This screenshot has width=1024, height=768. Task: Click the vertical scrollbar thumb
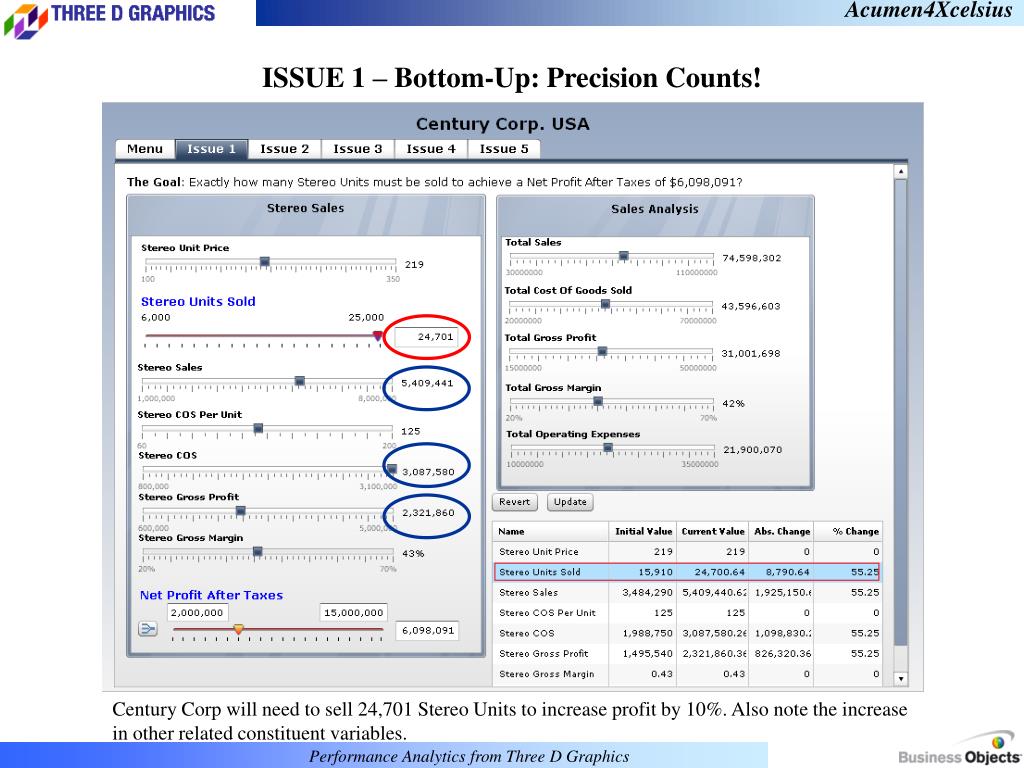tap(901, 413)
